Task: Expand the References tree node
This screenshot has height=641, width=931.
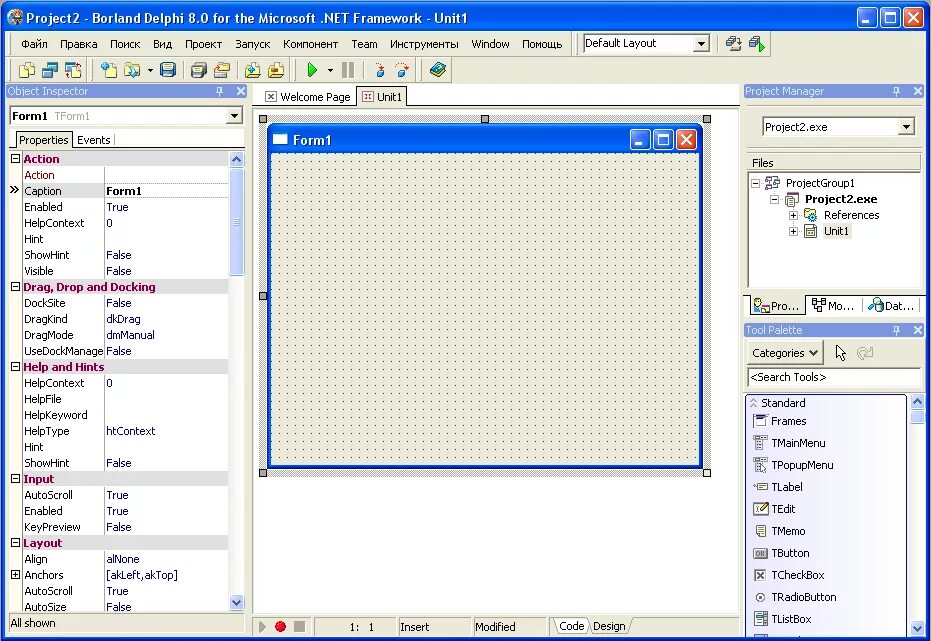Action: click(x=793, y=215)
